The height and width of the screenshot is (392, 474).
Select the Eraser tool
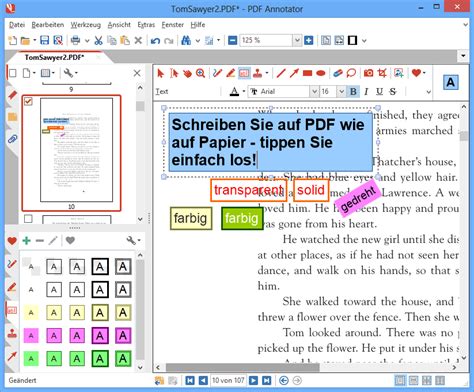[x=338, y=73]
